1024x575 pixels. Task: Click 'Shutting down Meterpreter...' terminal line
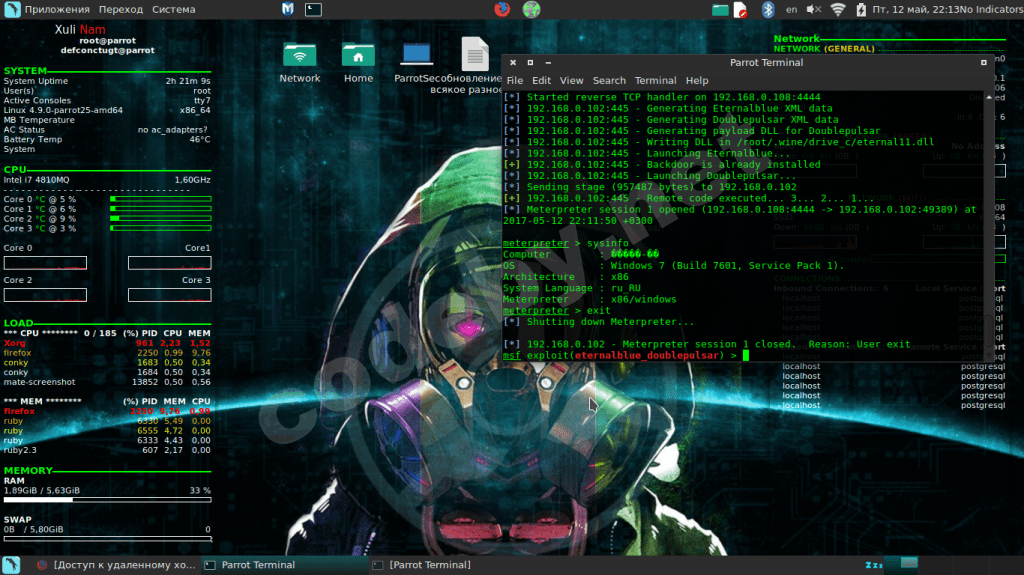[598, 321]
